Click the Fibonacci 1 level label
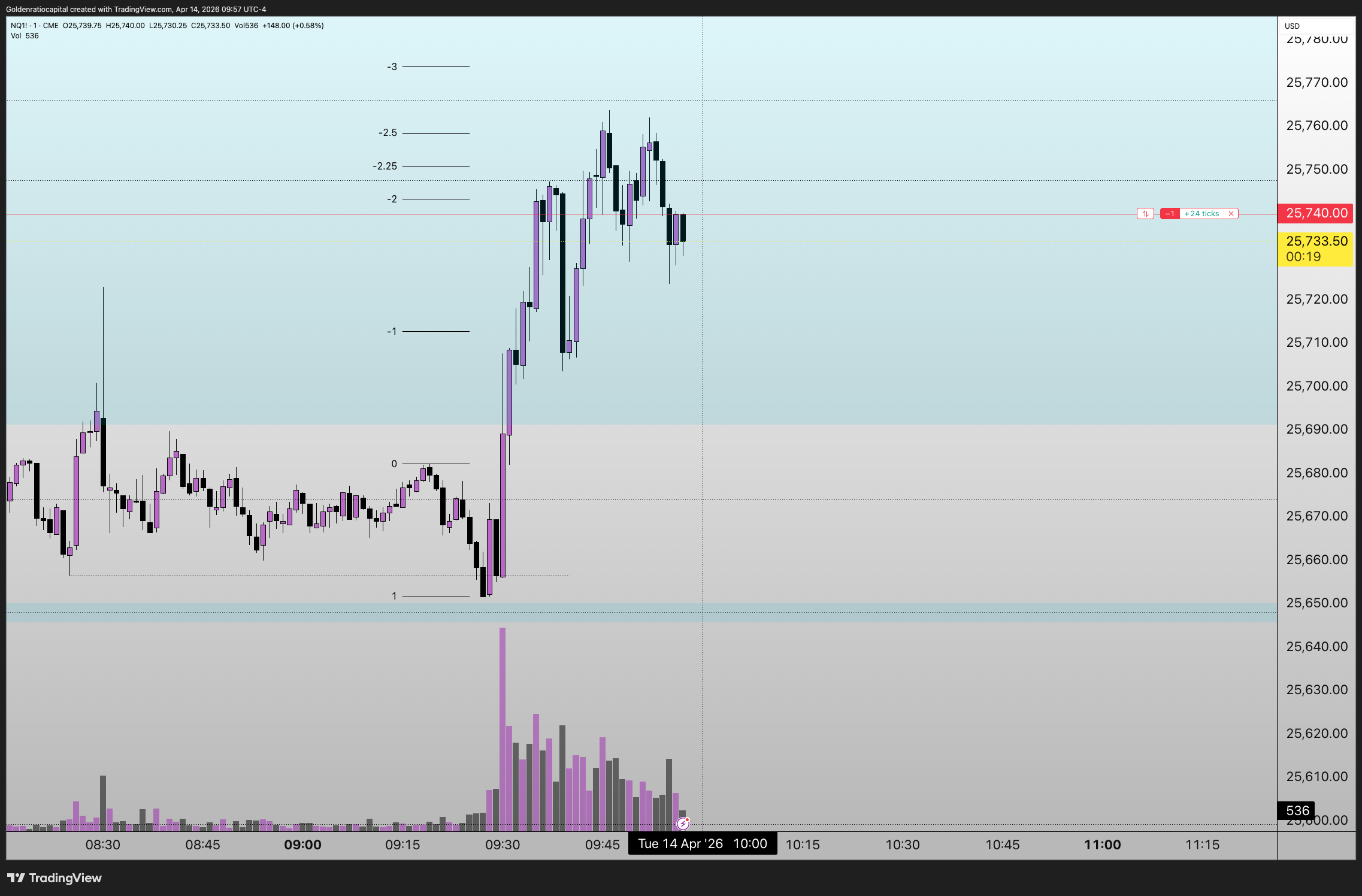 click(394, 596)
